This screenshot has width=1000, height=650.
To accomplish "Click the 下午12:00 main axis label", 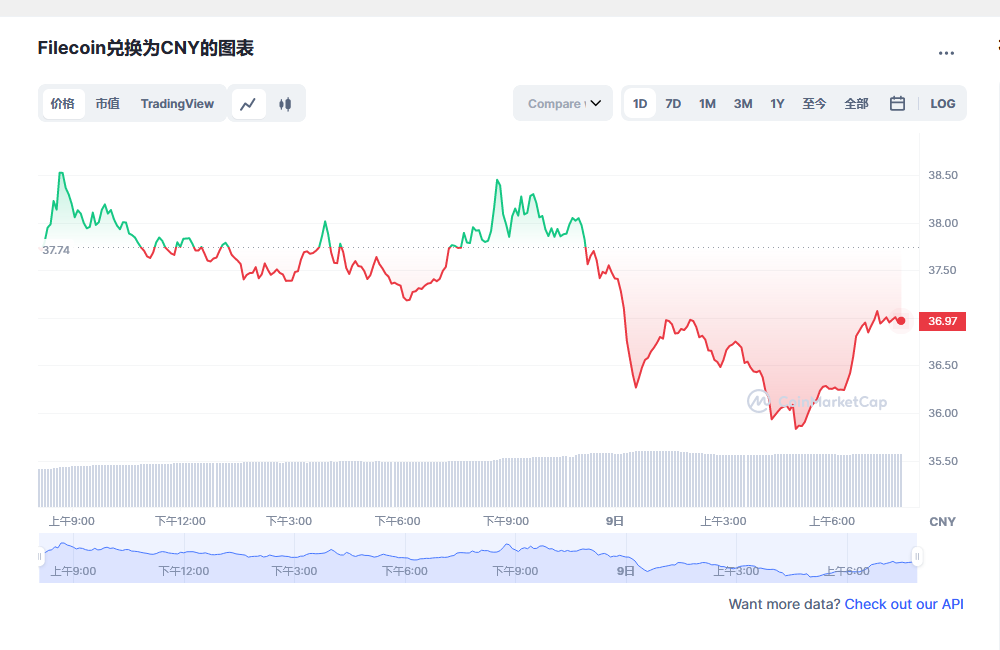I will [x=180, y=521].
